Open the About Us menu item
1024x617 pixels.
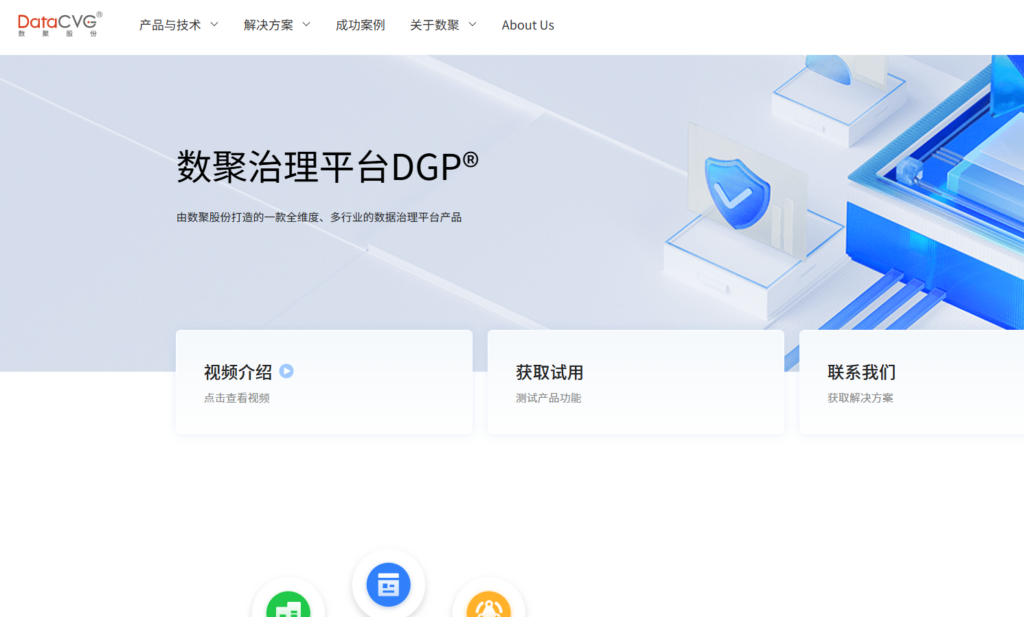point(528,25)
